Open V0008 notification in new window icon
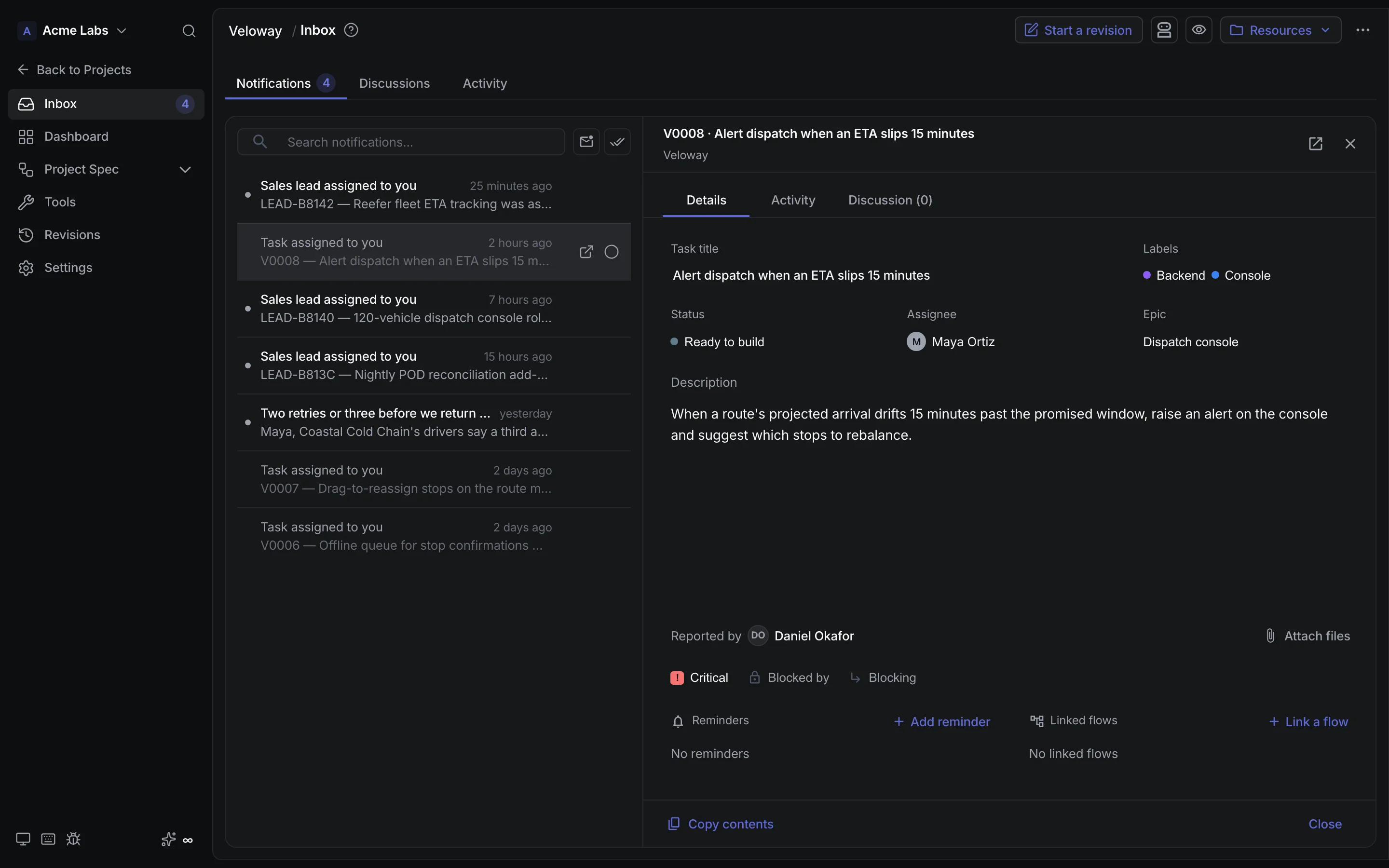Image resolution: width=1389 pixels, height=868 pixels. (x=586, y=251)
